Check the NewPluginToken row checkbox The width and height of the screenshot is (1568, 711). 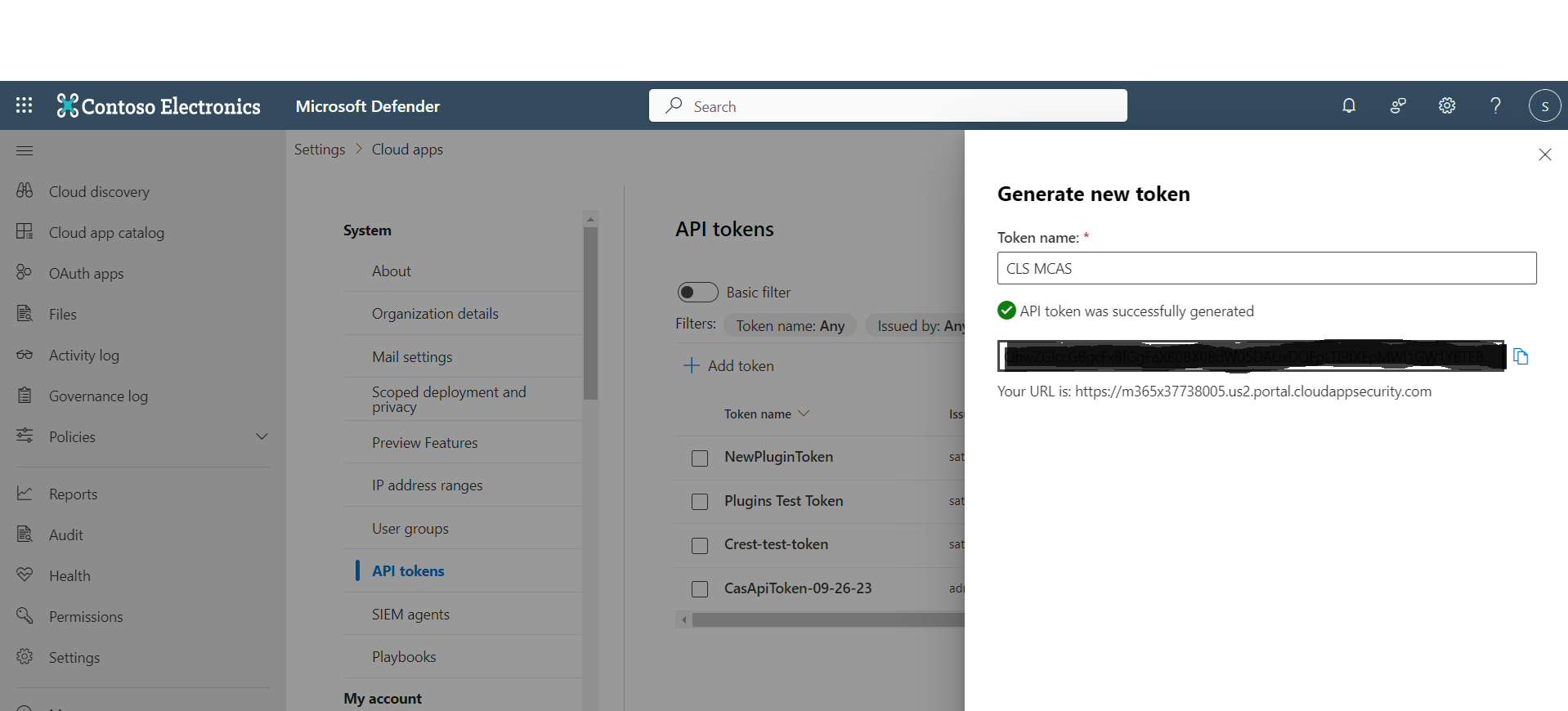tap(700, 458)
